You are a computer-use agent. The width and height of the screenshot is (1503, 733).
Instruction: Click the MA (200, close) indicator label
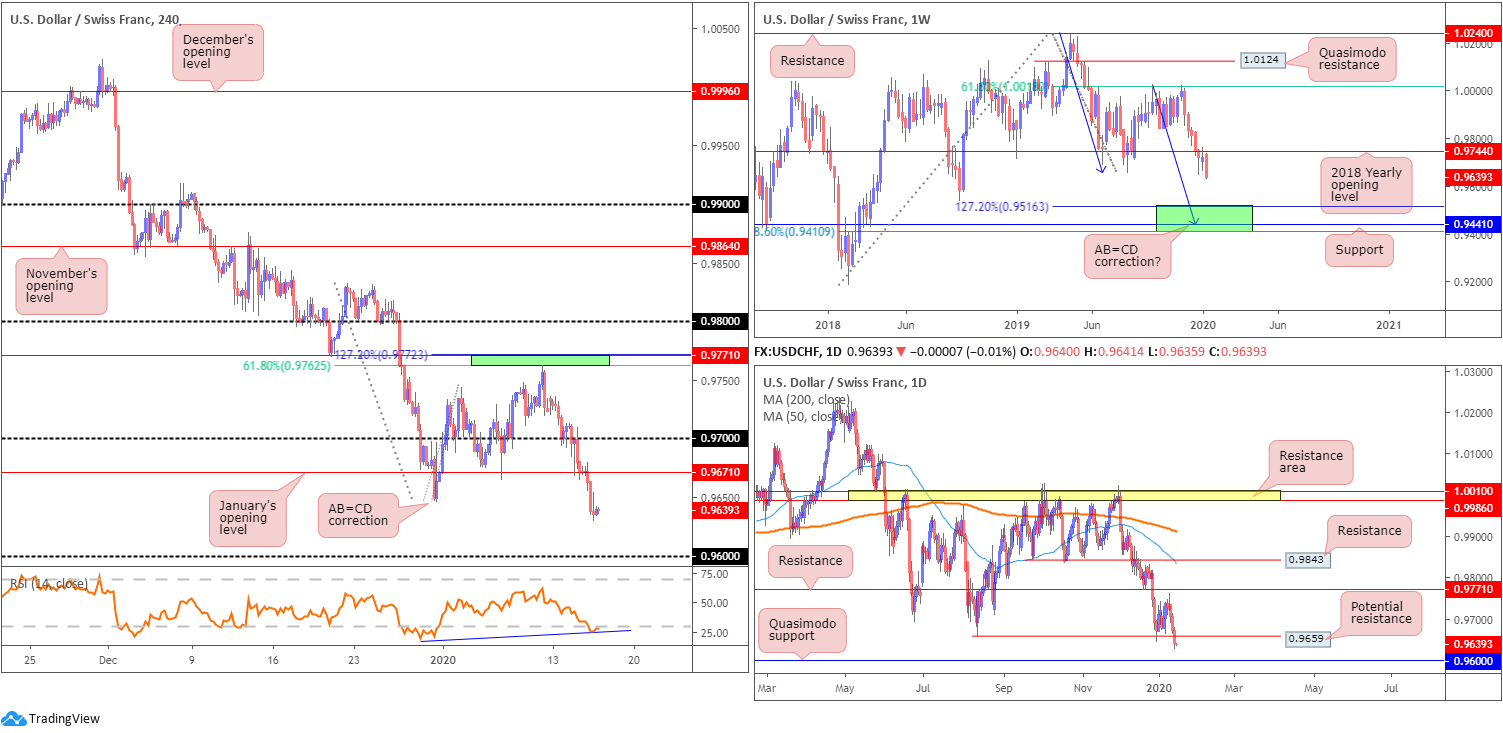[806, 400]
